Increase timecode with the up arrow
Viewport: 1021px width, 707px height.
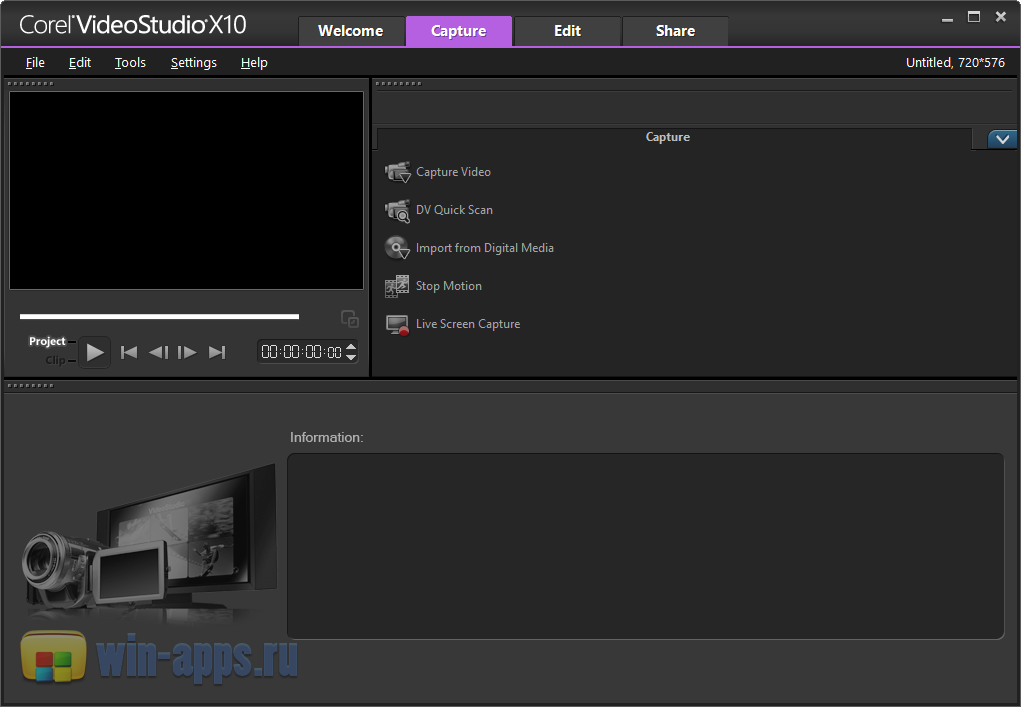click(x=351, y=346)
